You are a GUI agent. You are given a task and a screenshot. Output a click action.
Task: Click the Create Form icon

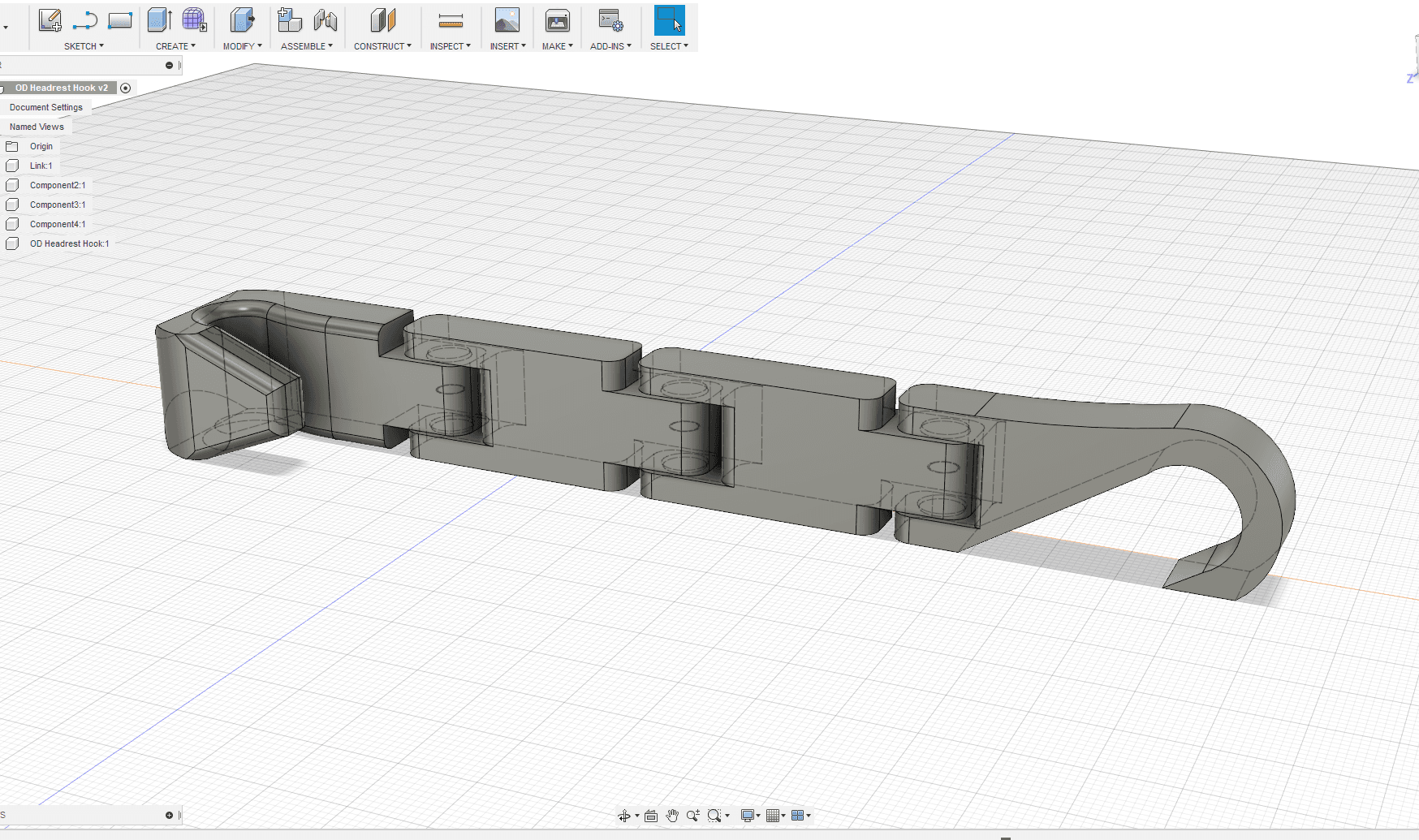point(194,20)
